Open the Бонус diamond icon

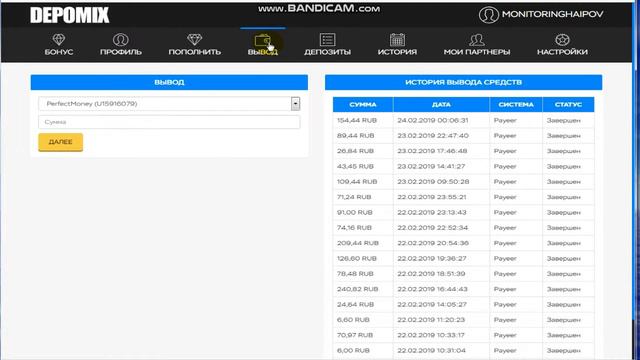59,39
